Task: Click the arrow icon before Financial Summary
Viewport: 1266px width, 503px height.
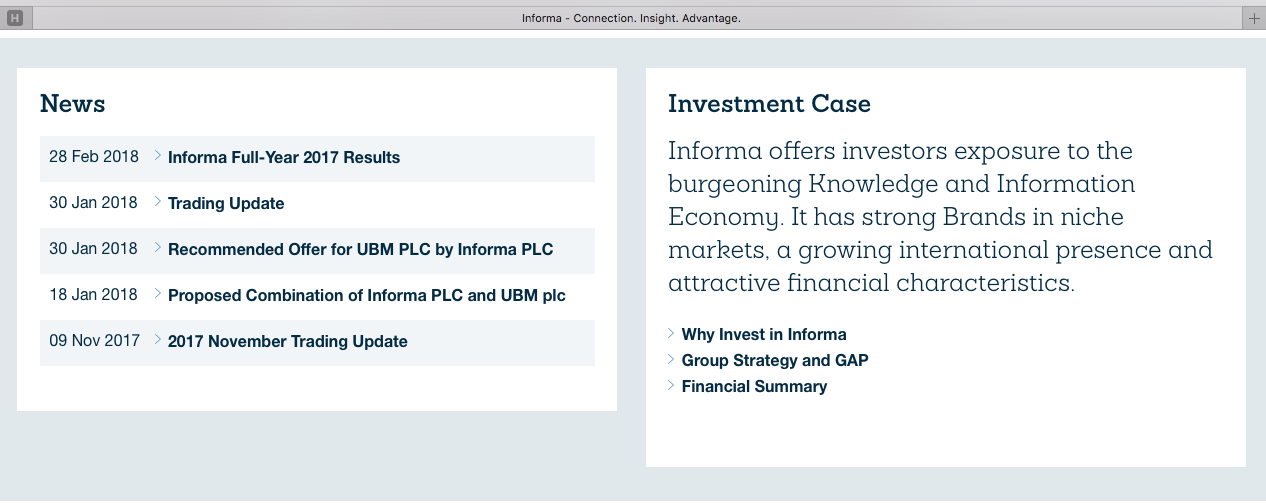Action: pyautogui.click(x=671, y=386)
